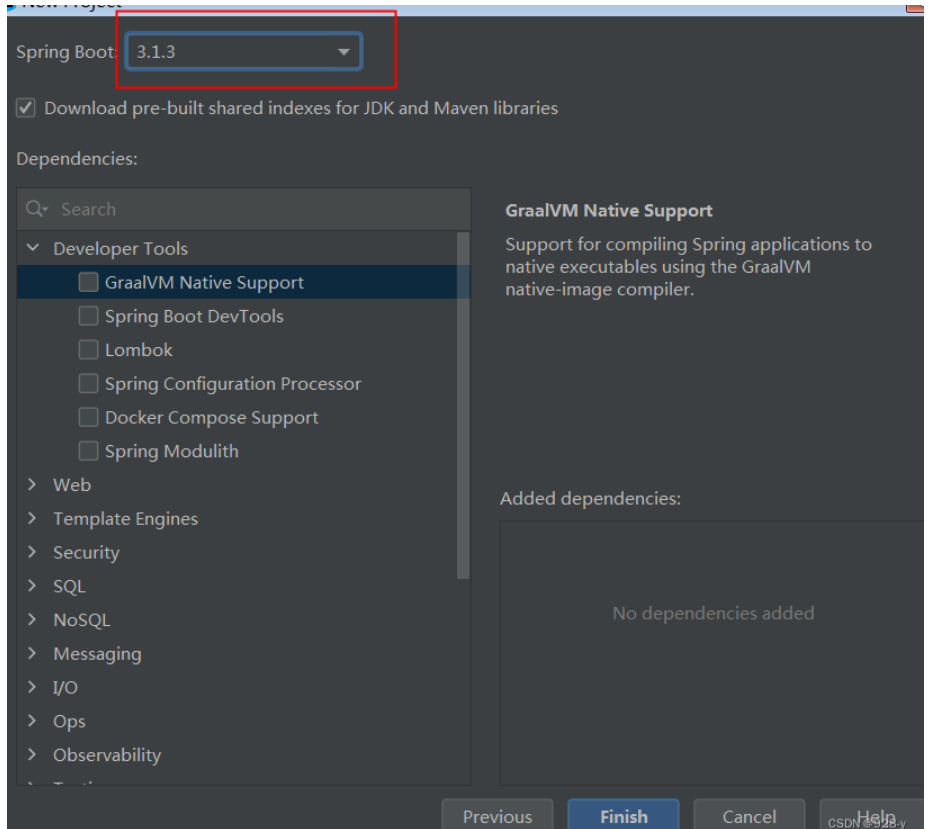Viewport: 929px width, 829px height.
Task: Expand the Template Engines category
Action: click(33, 518)
